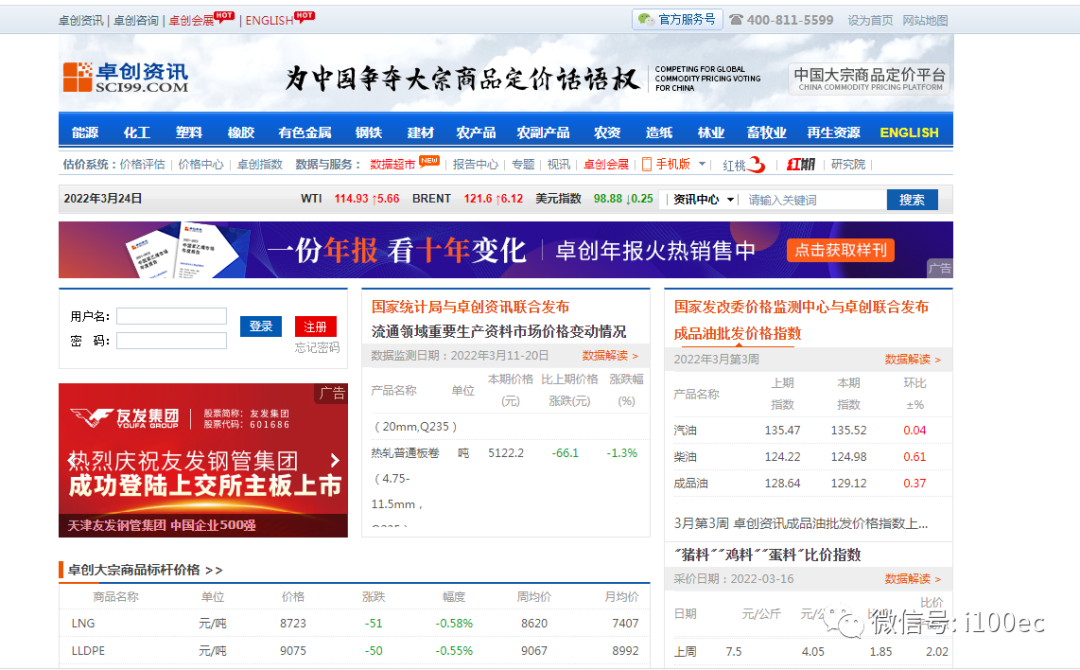The height and width of the screenshot is (670, 1080).
Task: Open the 专题 link
Action: click(x=523, y=164)
